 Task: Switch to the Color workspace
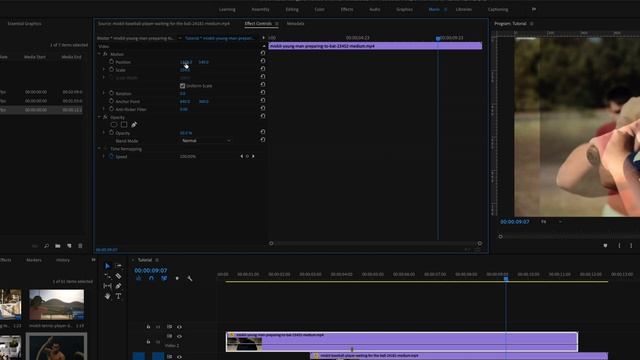[320, 9]
